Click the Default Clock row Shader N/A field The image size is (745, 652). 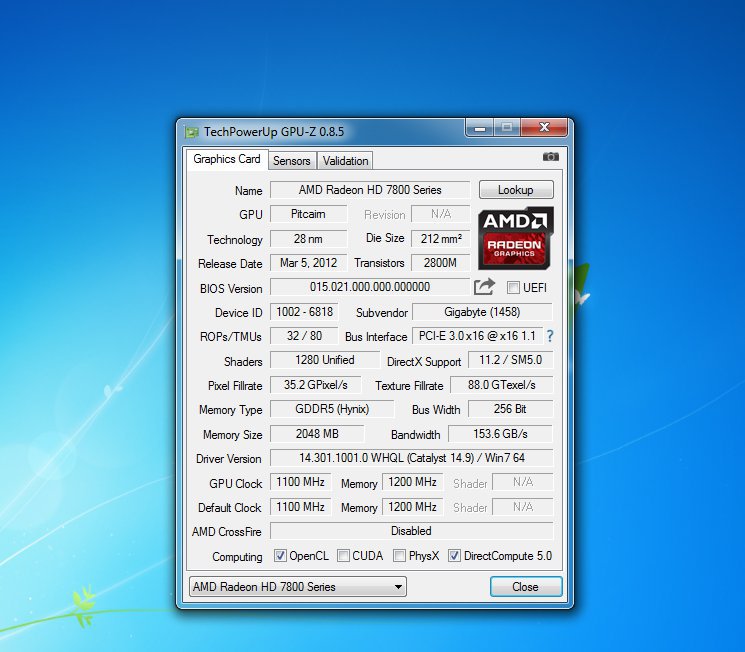(523, 507)
